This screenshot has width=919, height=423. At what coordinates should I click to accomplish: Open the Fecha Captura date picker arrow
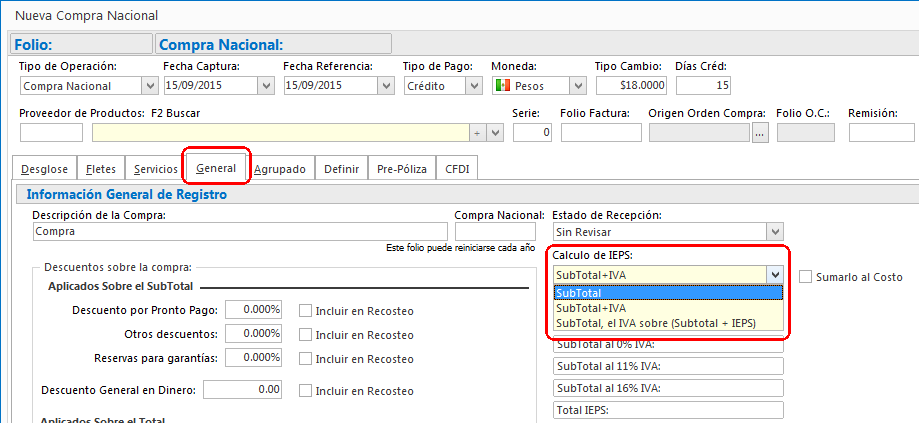267,86
